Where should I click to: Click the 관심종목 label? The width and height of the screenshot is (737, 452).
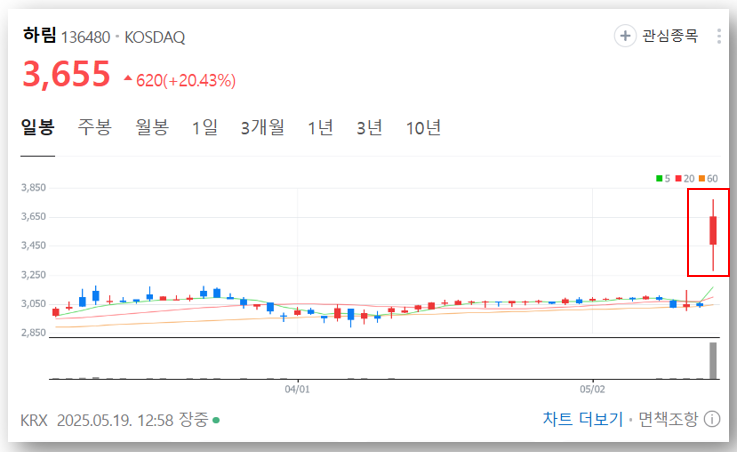click(670, 36)
